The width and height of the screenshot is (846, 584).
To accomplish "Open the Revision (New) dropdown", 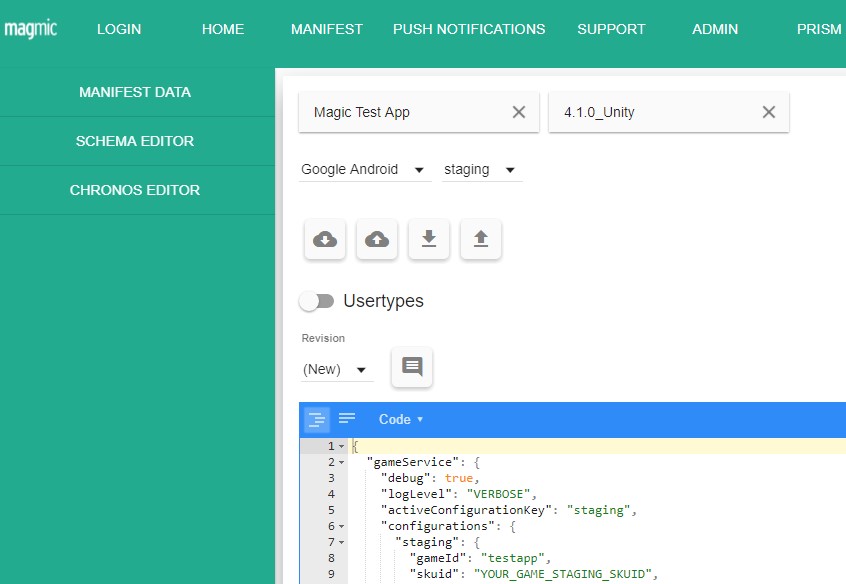I will [337, 369].
